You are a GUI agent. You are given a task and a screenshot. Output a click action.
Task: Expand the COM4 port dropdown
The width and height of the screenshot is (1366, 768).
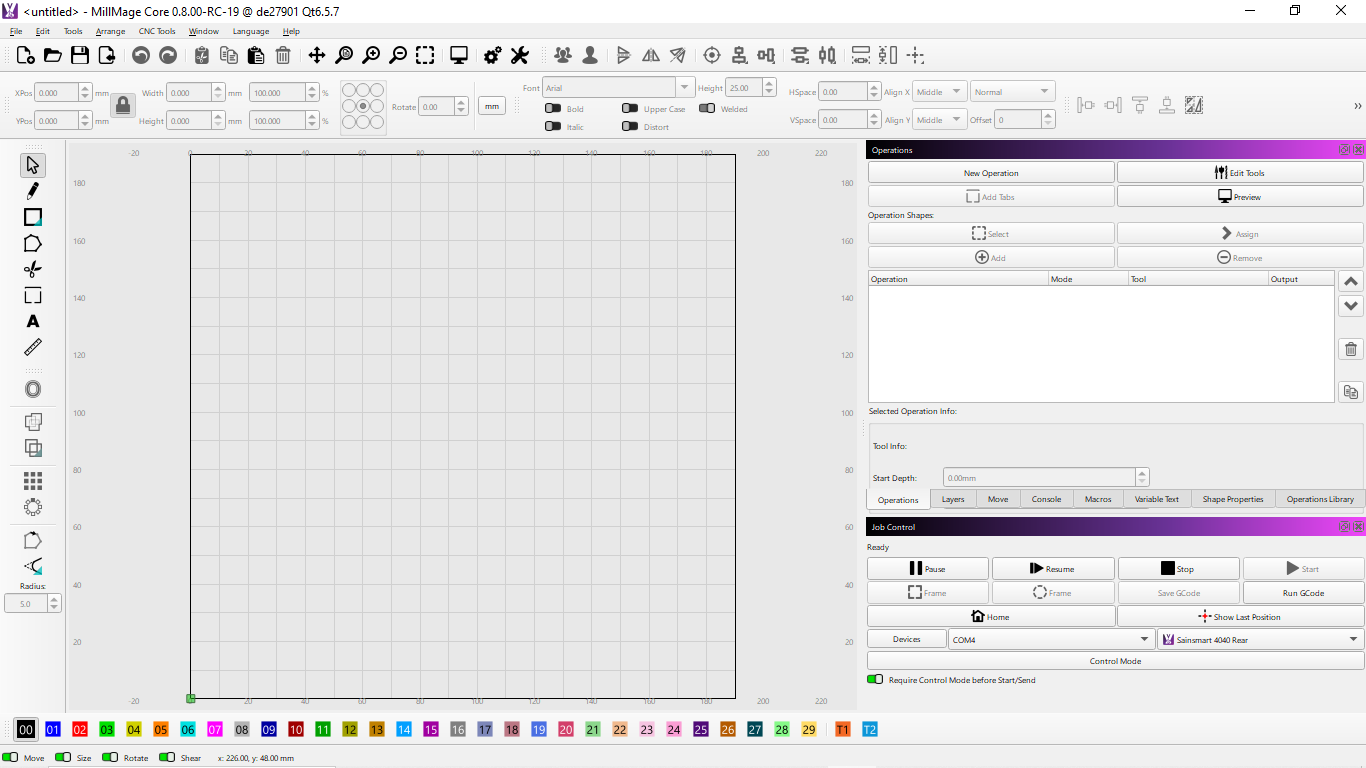[1051, 639]
